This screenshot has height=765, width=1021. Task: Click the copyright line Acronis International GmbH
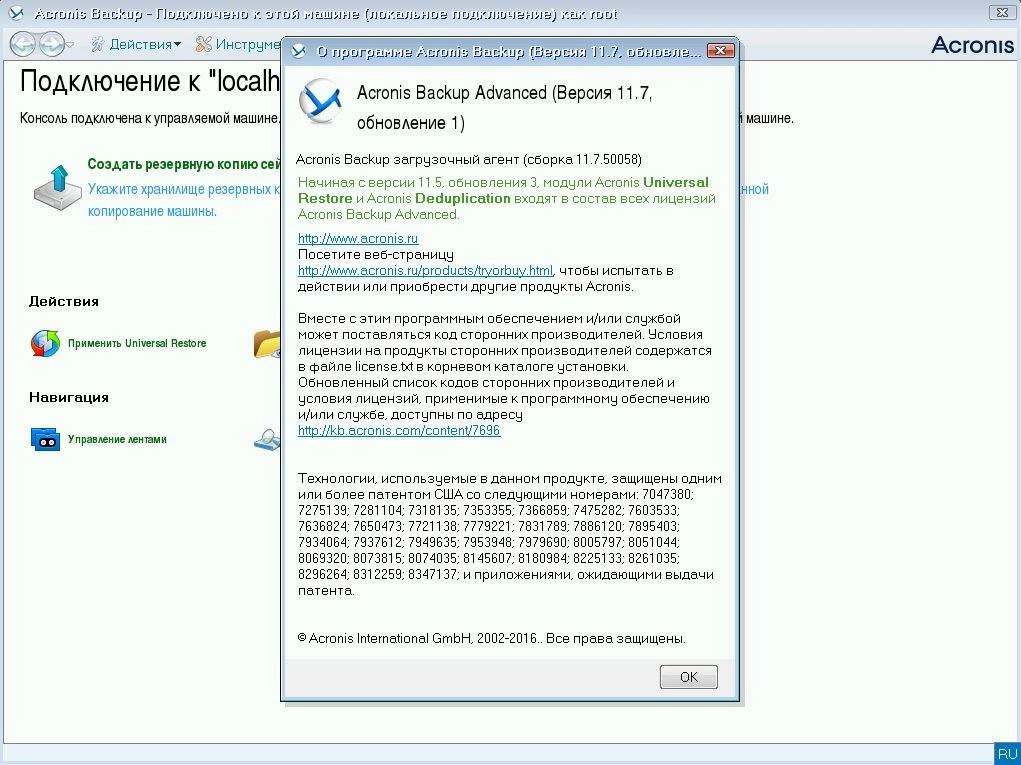(492, 639)
